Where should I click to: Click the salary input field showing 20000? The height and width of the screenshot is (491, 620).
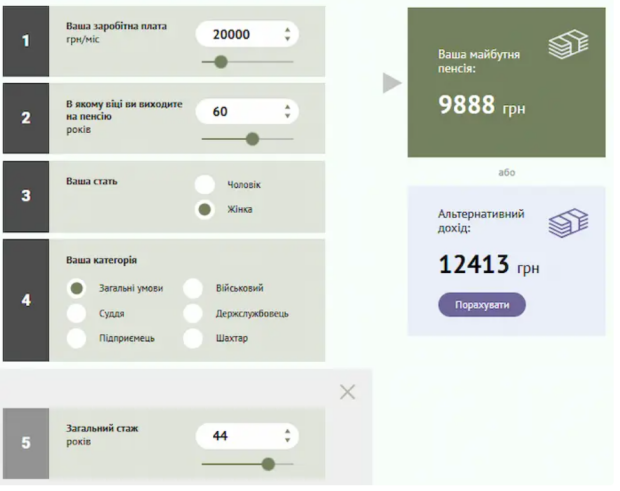click(x=247, y=34)
